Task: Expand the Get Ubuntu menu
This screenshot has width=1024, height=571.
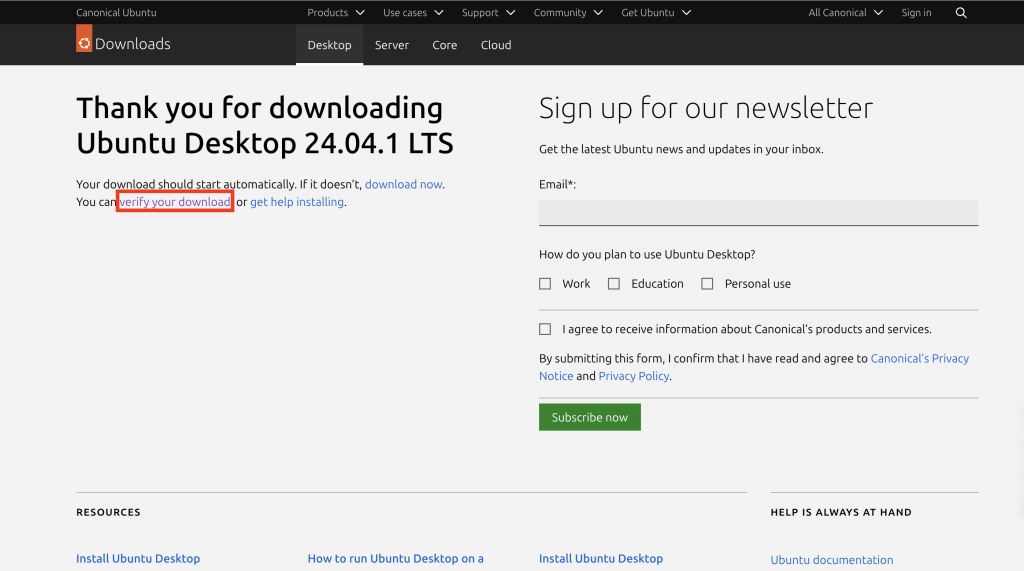Action: [656, 12]
